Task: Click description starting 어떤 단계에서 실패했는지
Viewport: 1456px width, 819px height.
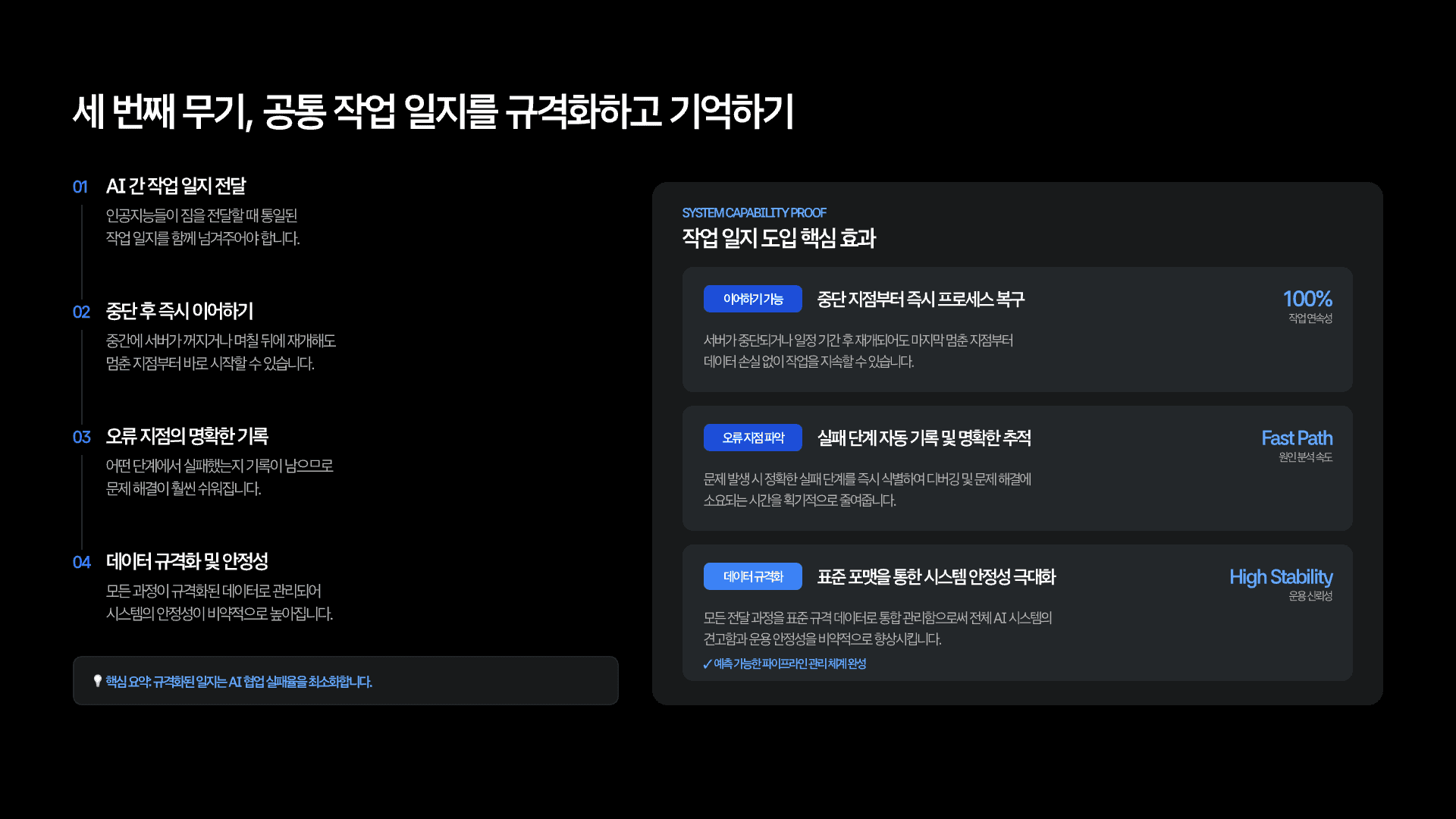Action: (x=220, y=477)
